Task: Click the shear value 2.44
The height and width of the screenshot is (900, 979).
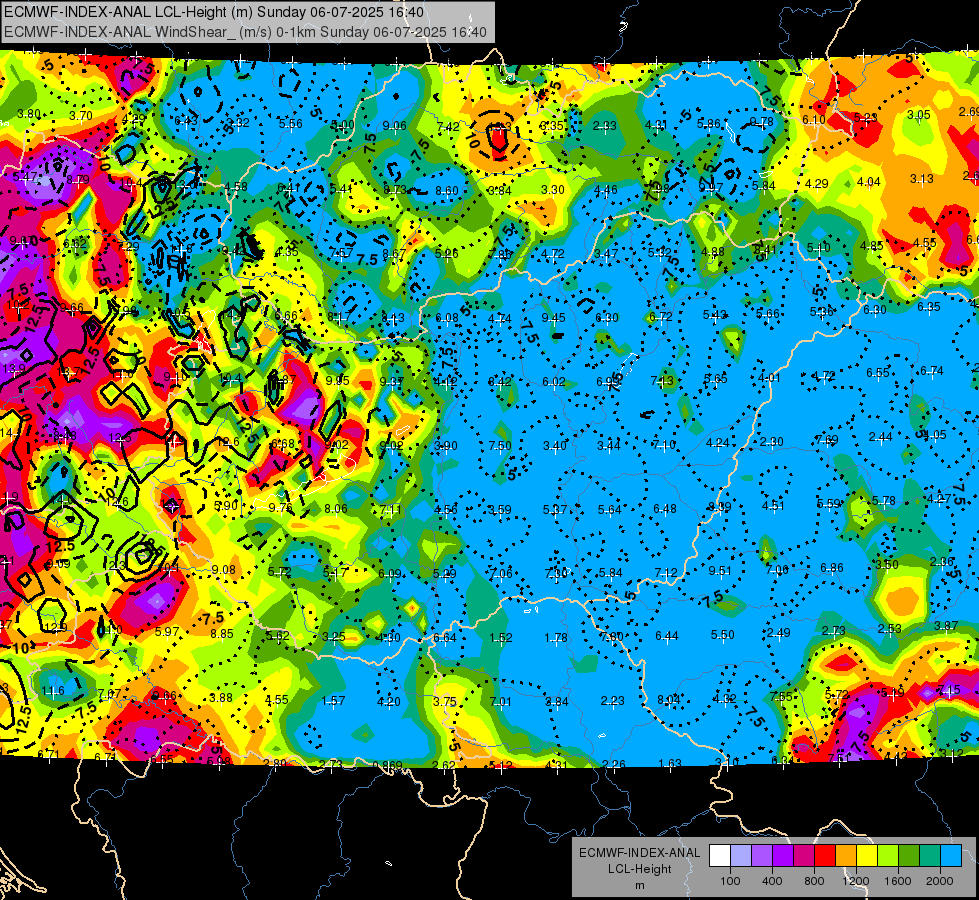Action: pos(880,437)
